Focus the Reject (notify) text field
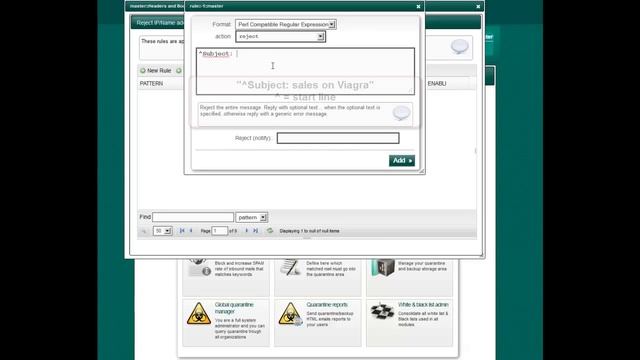 click(x=338, y=138)
